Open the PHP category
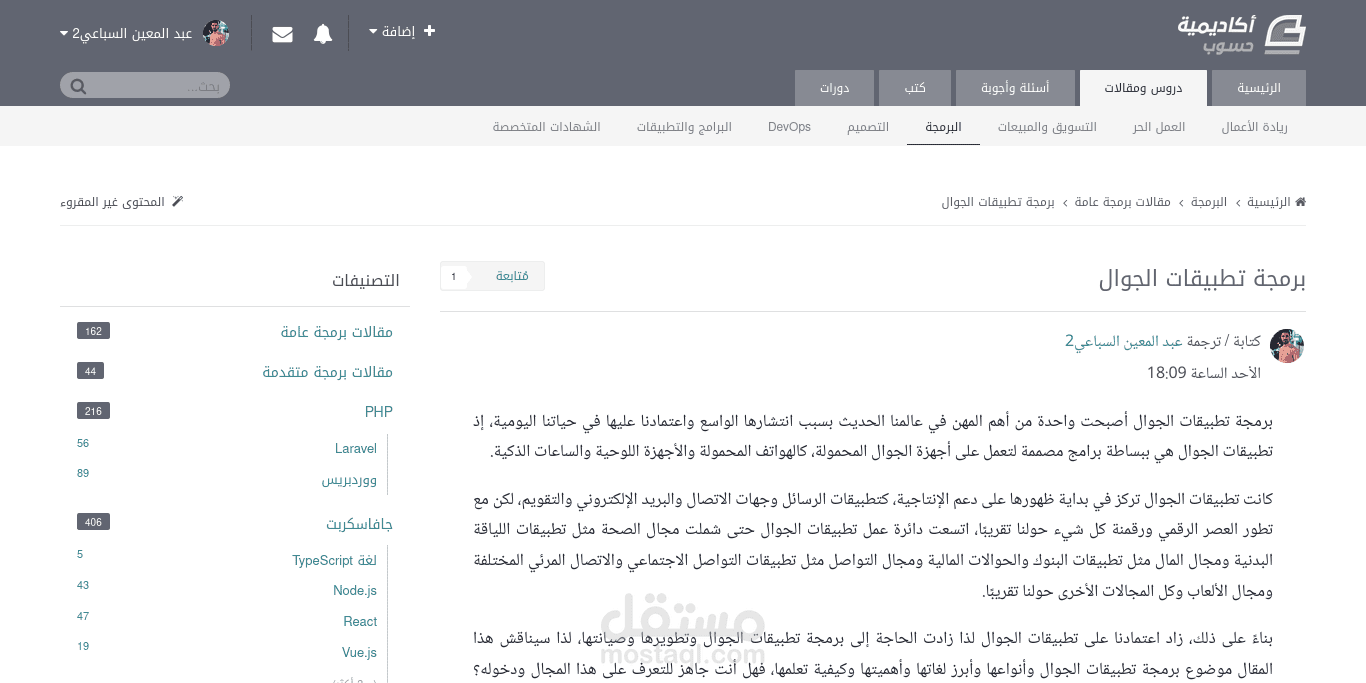This screenshot has width=1366, height=683. tap(379, 412)
